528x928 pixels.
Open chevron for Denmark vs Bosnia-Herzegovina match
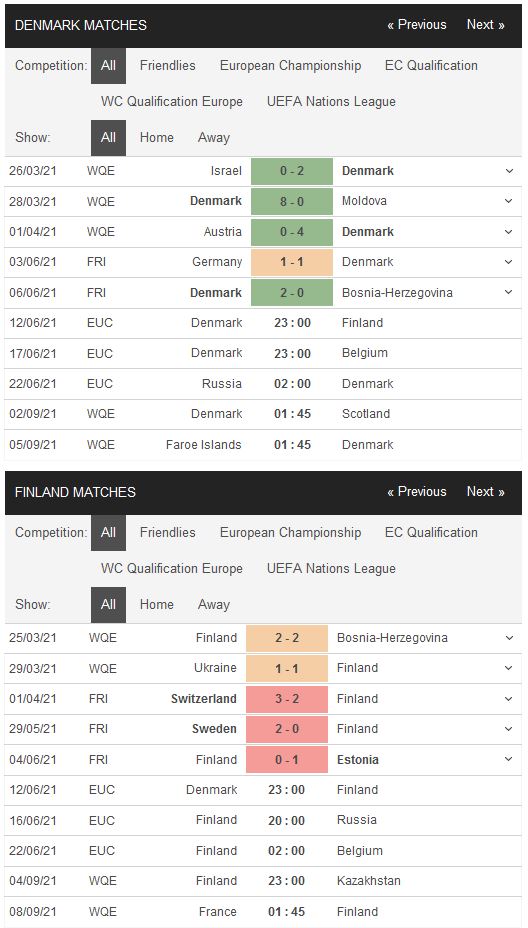[509, 293]
